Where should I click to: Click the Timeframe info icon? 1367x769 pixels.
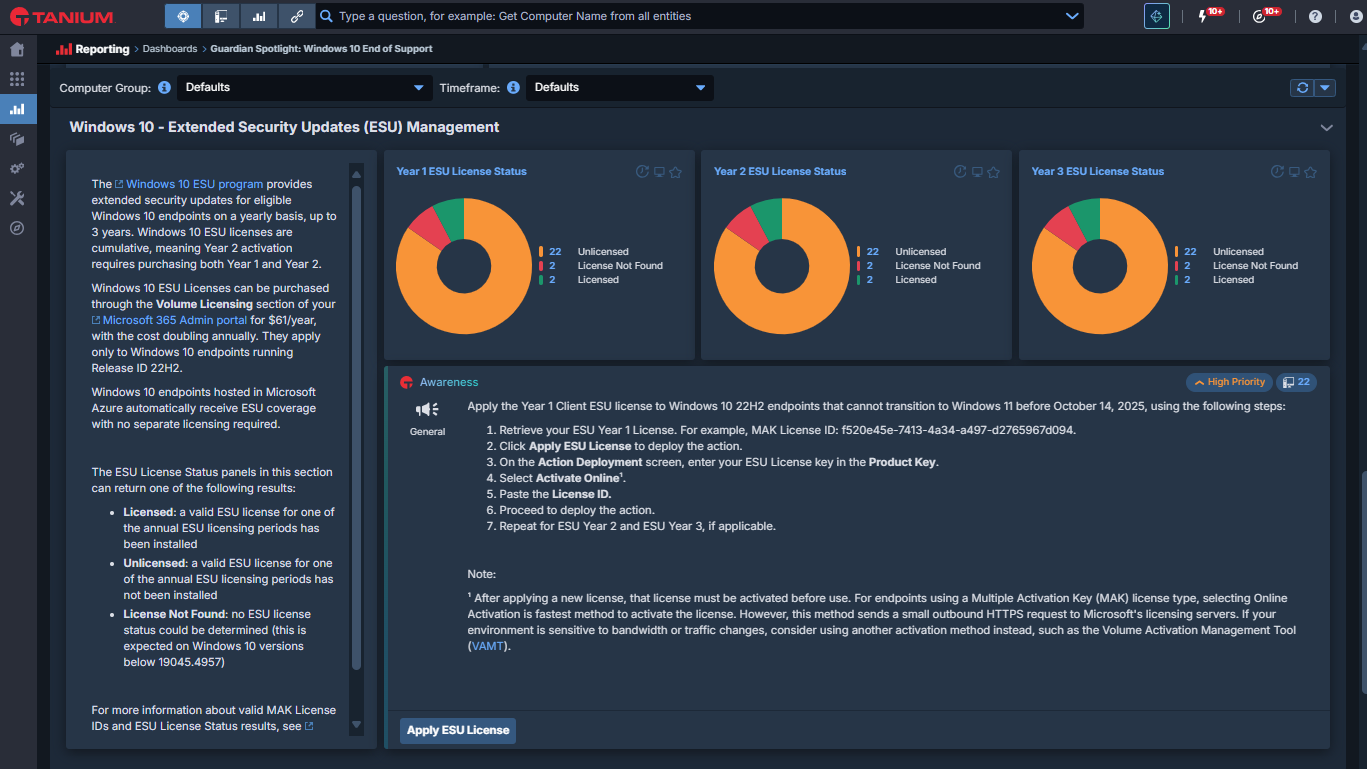(x=513, y=88)
